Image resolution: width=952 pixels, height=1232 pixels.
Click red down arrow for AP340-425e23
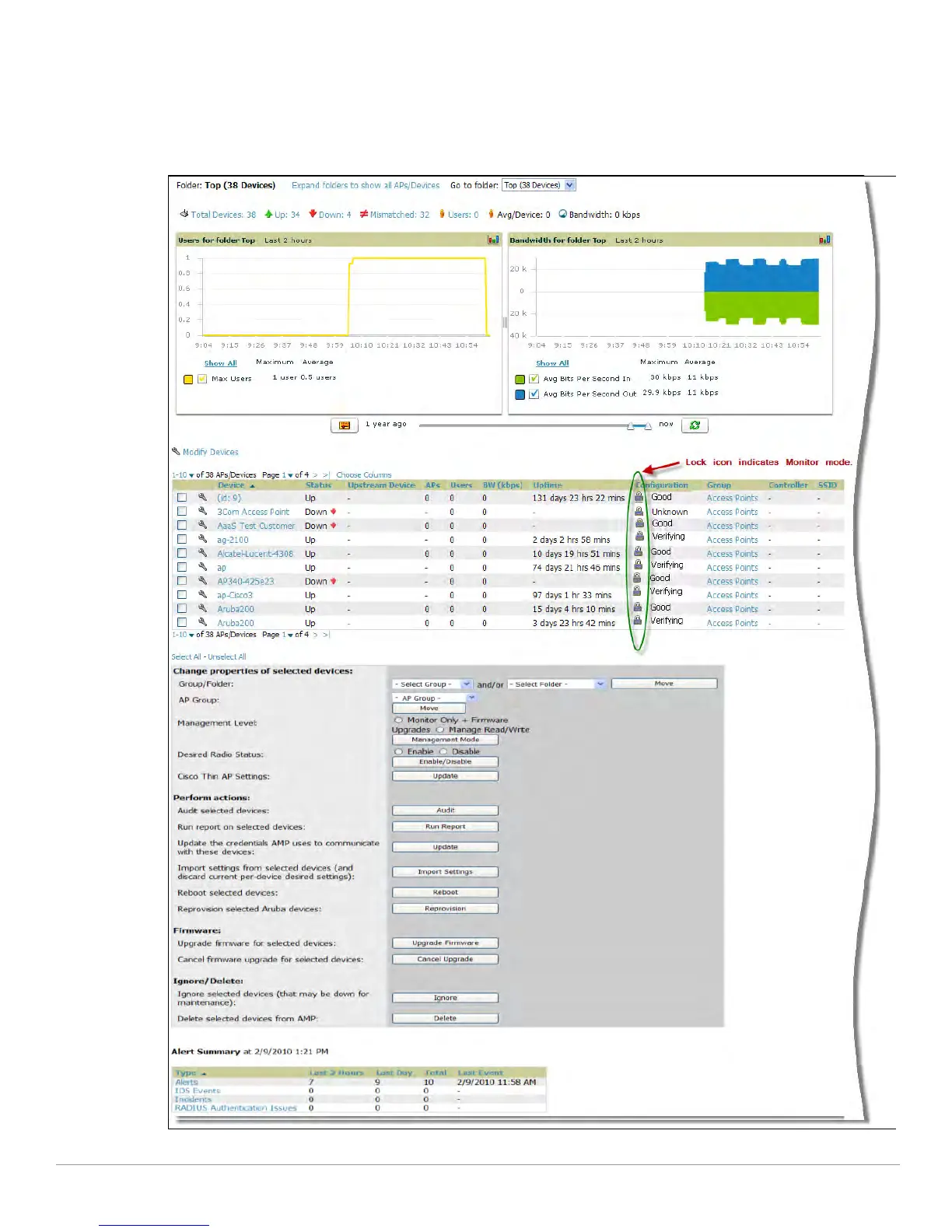coord(334,580)
